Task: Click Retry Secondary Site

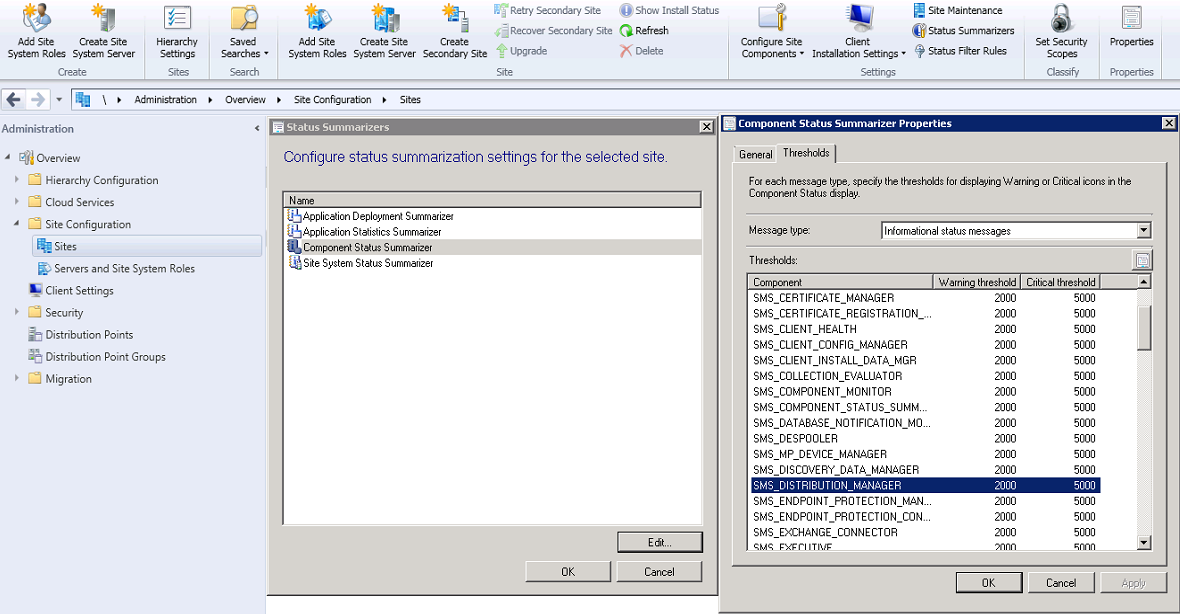Action: point(548,11)
